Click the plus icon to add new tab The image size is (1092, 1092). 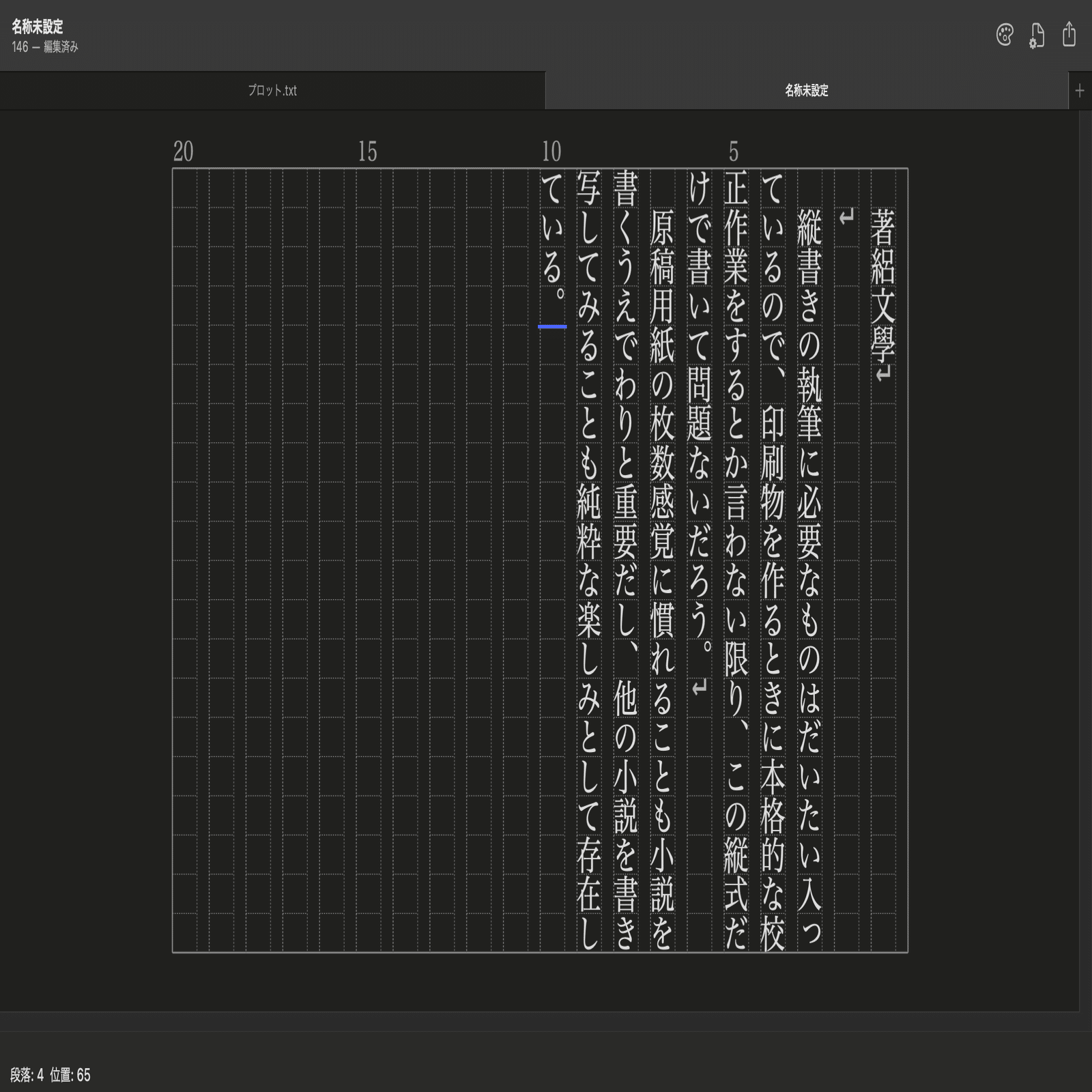1080,89
